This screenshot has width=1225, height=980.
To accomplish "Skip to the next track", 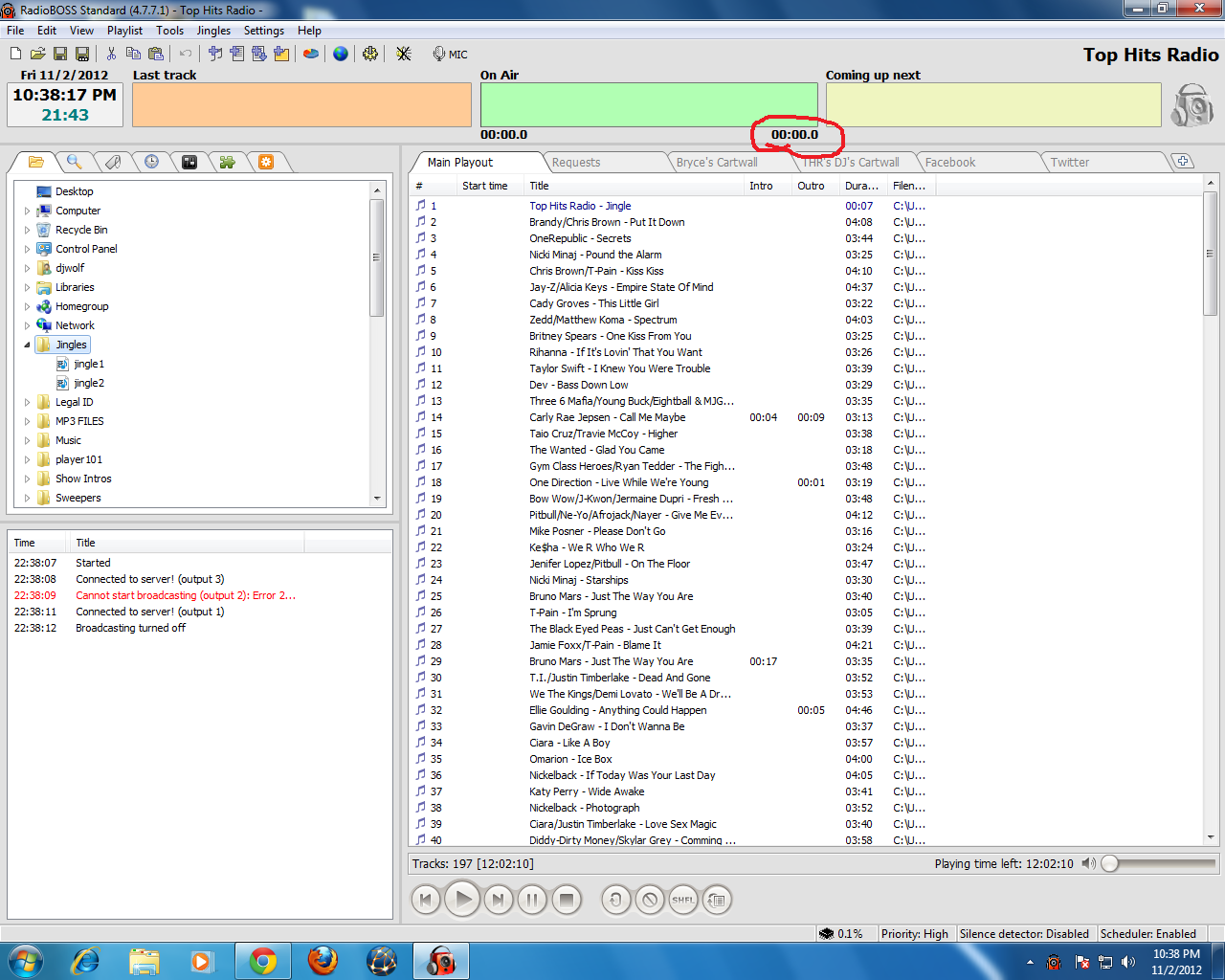I will click(498, 900).
